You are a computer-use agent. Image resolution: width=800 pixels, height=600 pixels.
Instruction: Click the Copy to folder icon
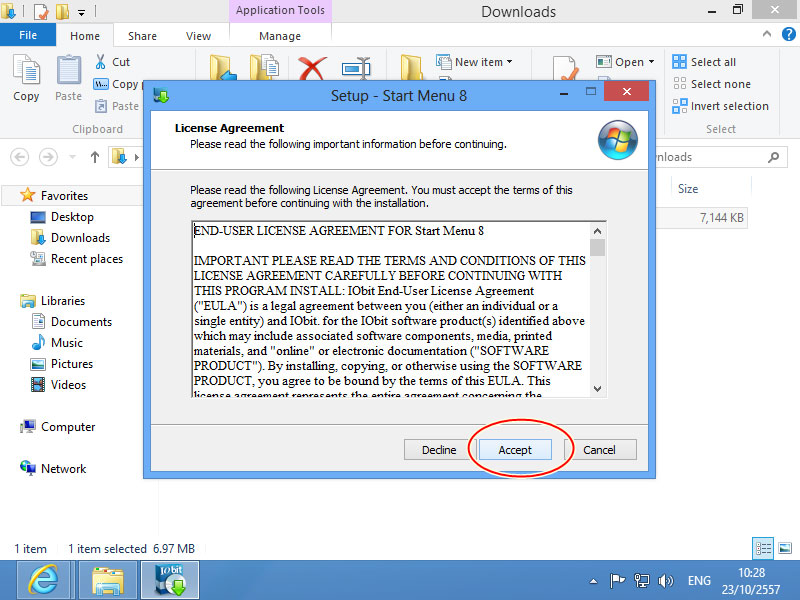pyautogui.click(x=264, y=68)
